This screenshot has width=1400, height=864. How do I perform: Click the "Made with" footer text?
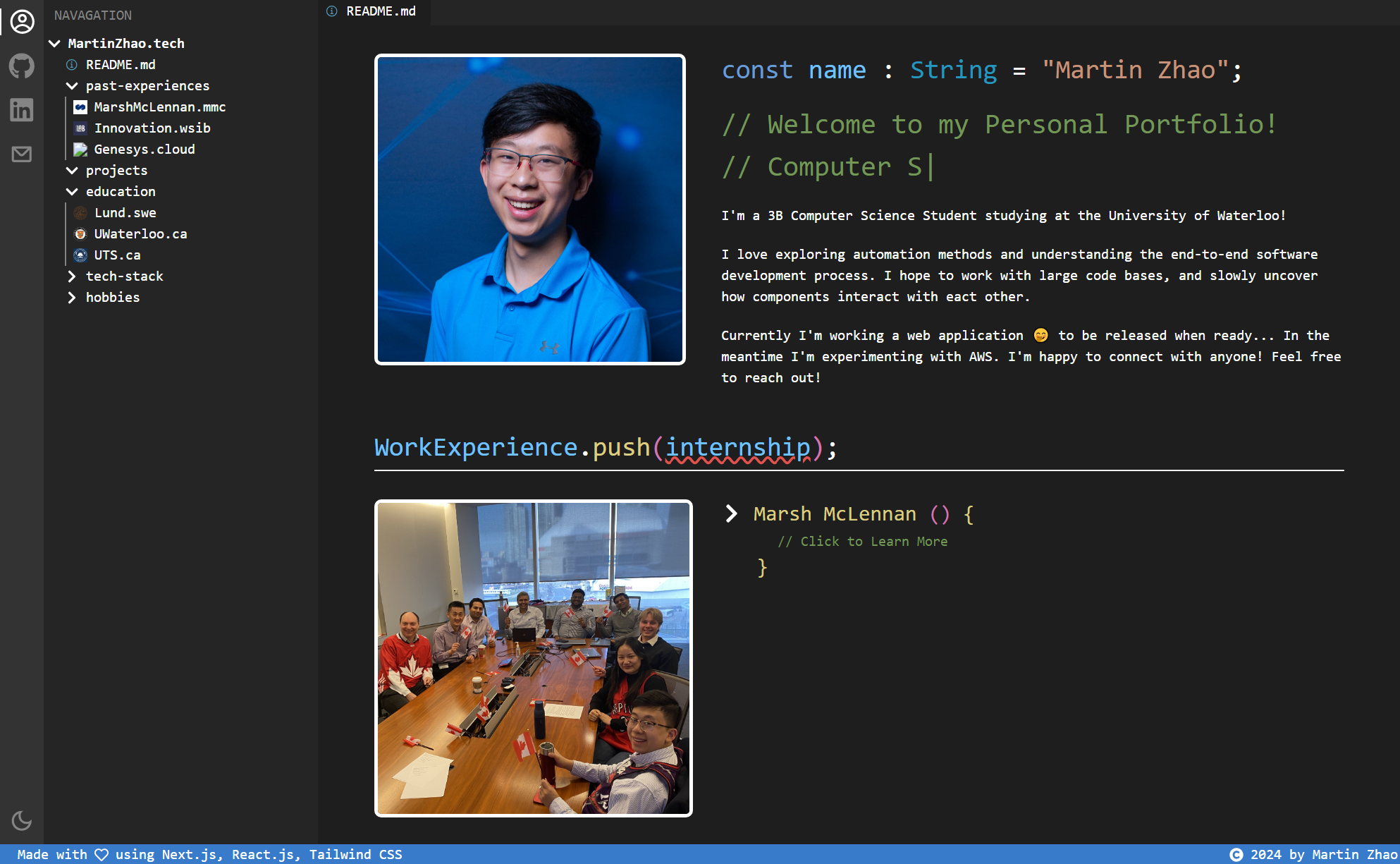52,855
